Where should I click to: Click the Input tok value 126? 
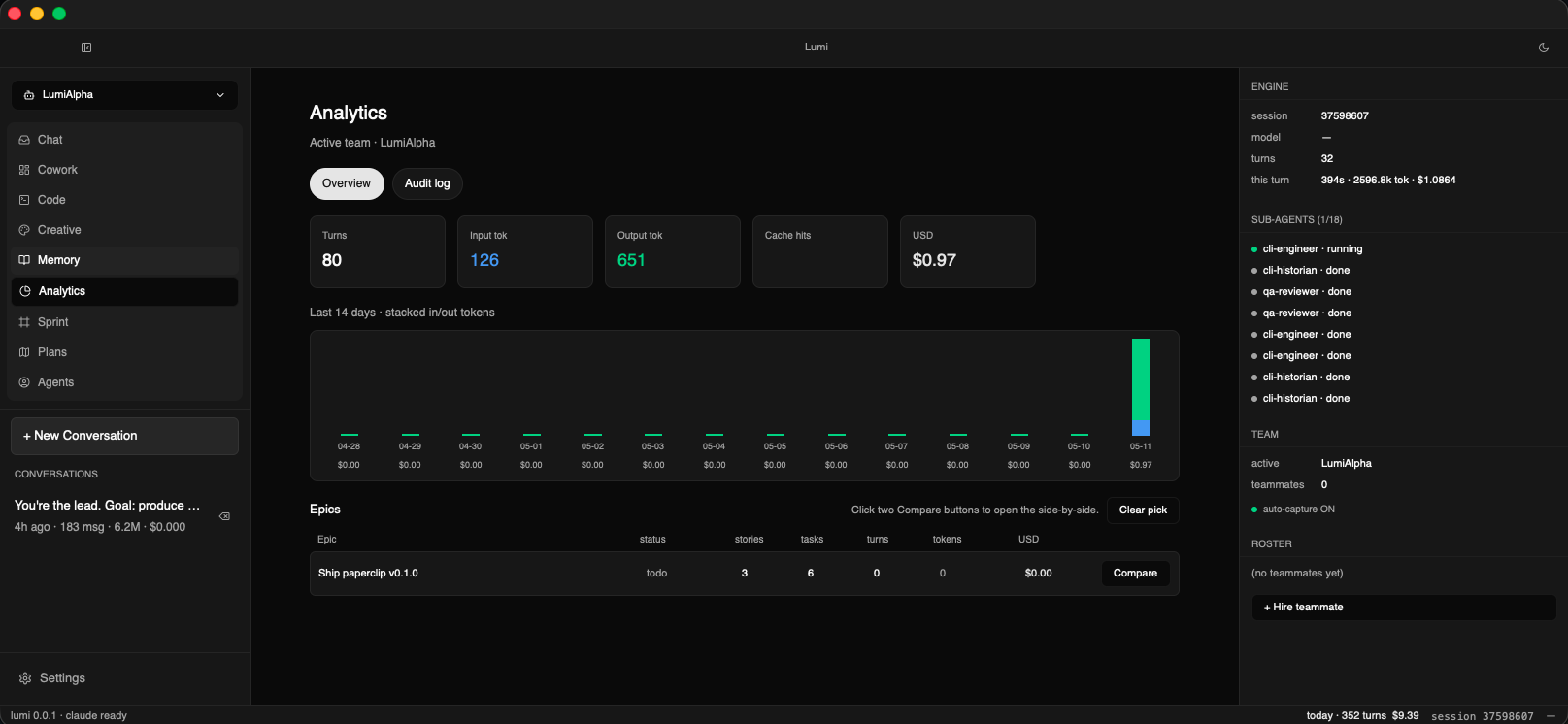coord(484,260)
